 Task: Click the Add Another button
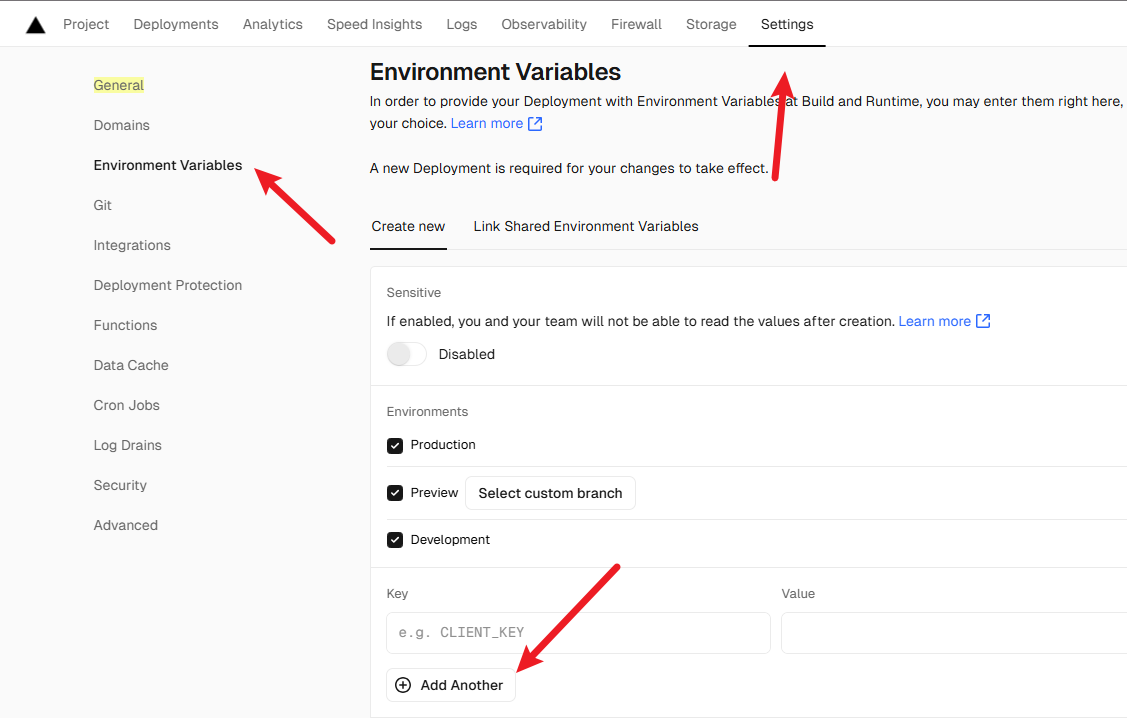(x=451, y=685)
